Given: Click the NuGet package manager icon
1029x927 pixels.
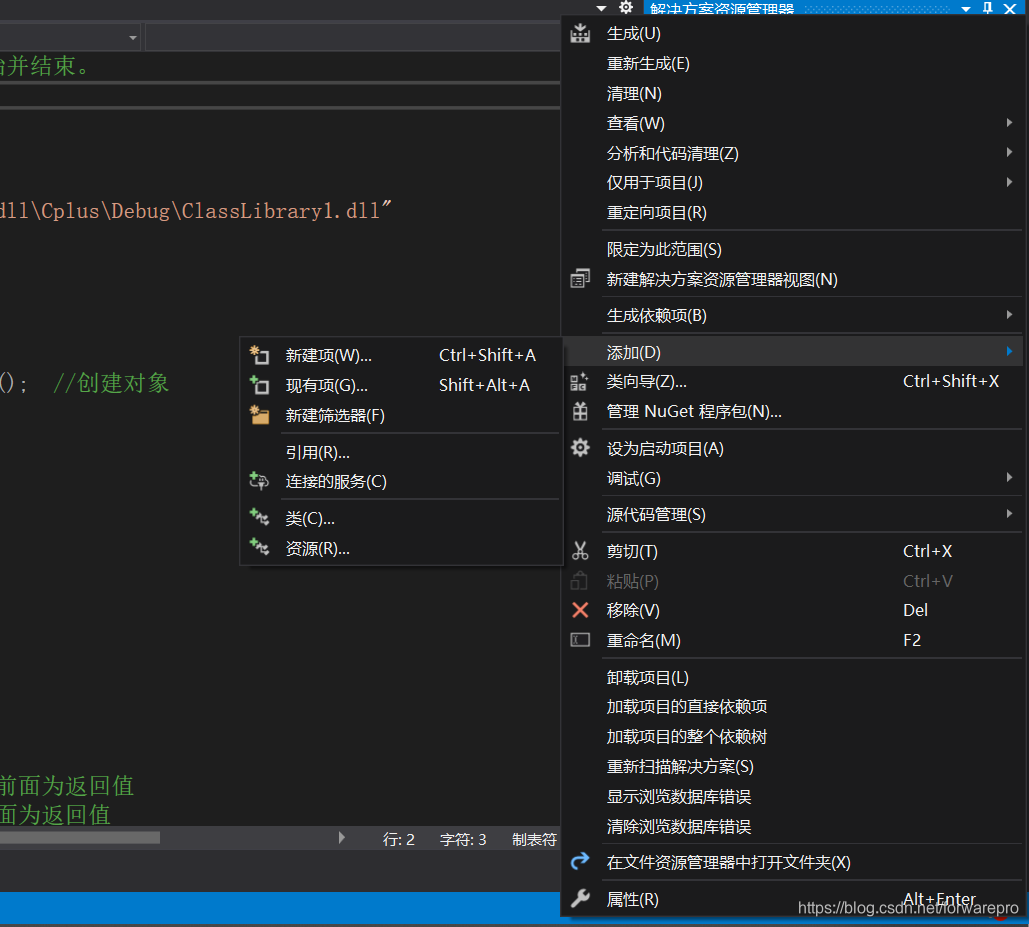Looking at the screenshot, I should click(580, 411).
